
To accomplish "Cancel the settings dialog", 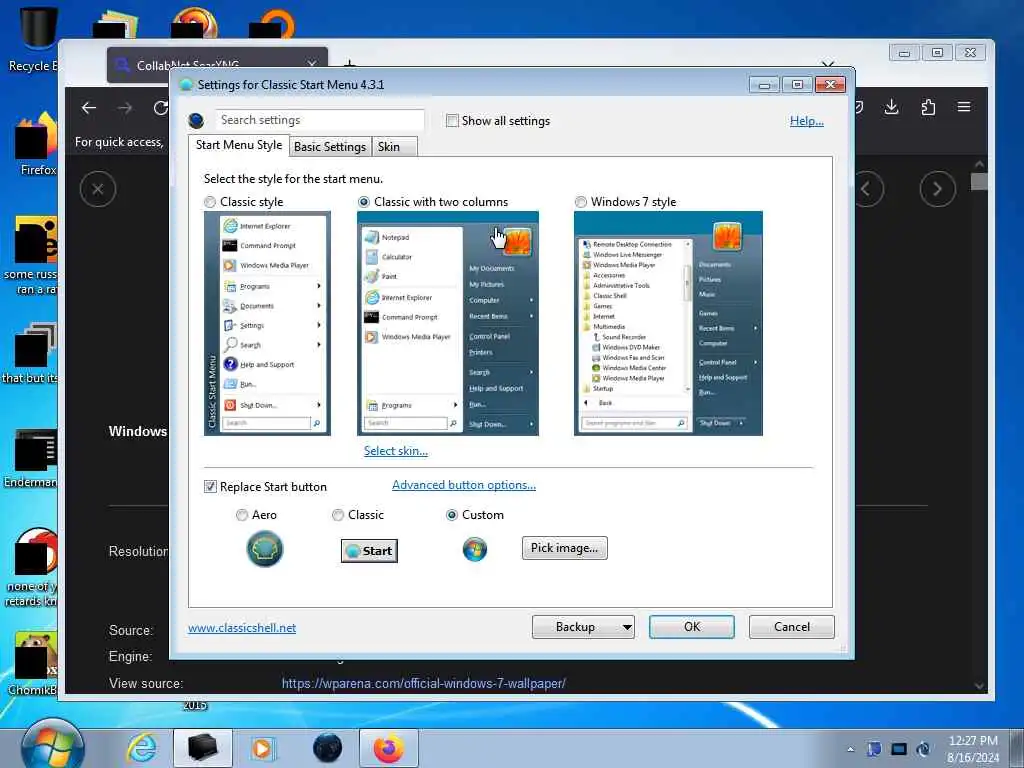I will (x=792, y=627).
